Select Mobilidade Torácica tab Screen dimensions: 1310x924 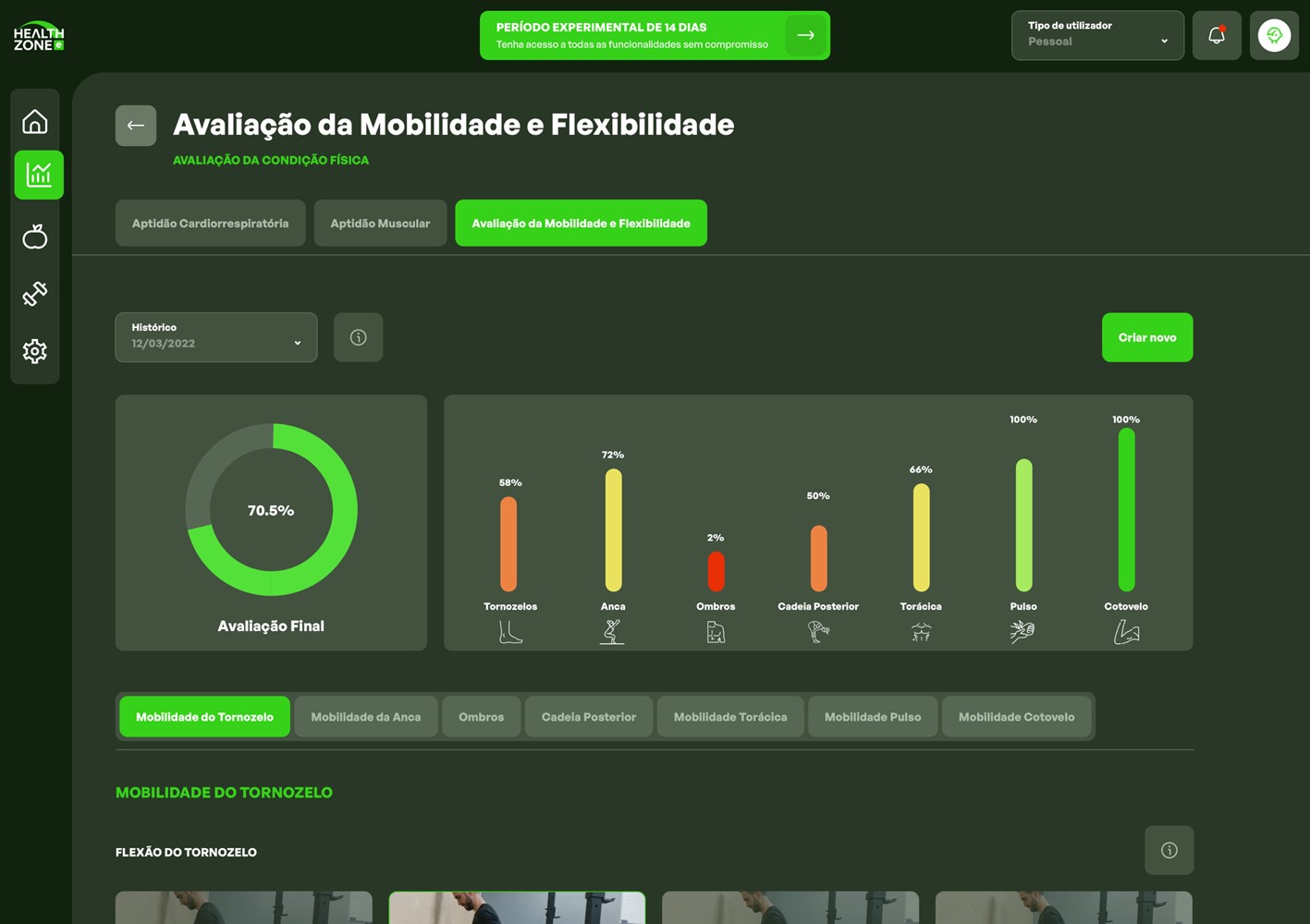(x=730, y=717)
